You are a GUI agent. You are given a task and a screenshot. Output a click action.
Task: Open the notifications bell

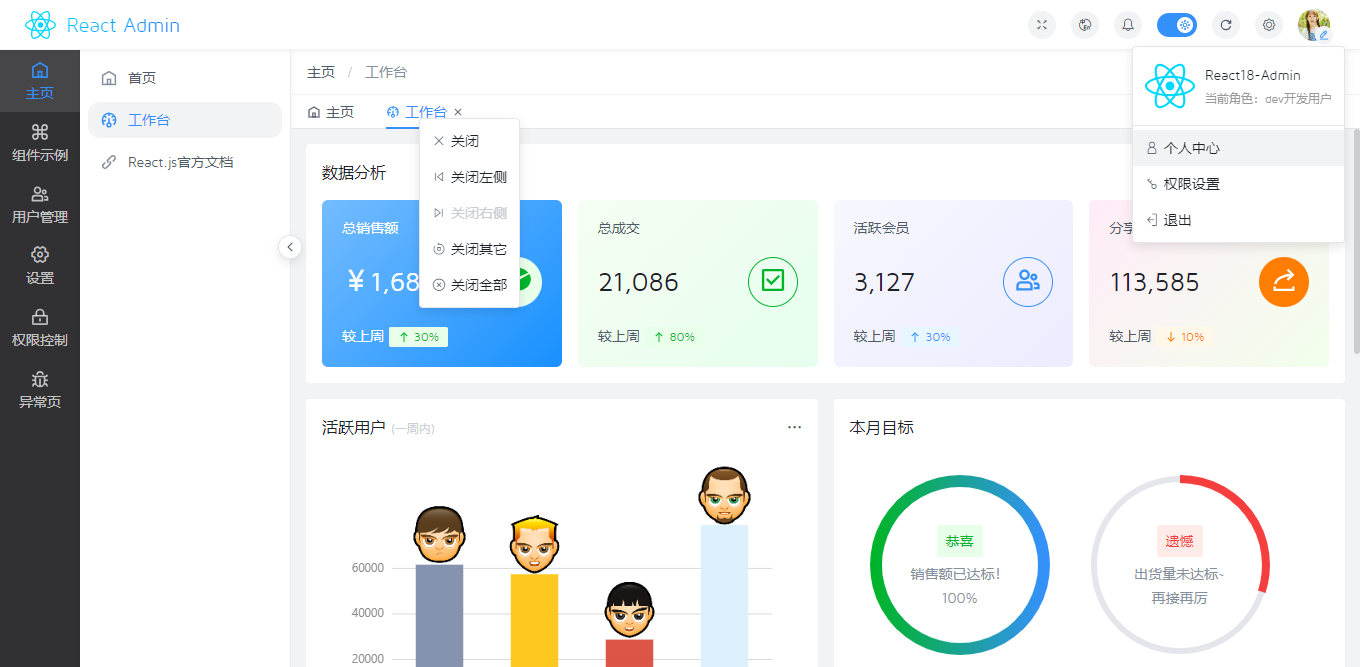pos(1128,24)
